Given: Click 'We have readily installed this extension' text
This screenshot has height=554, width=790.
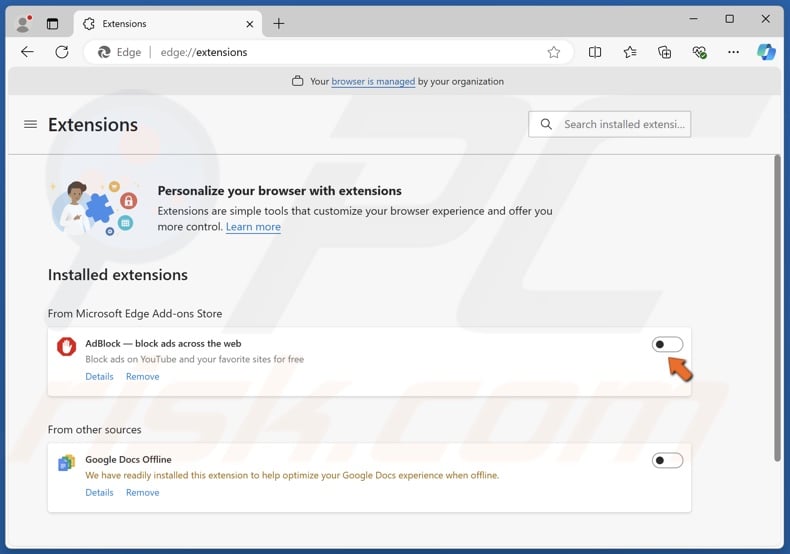Looking at the screenshot, I should 292,475.
